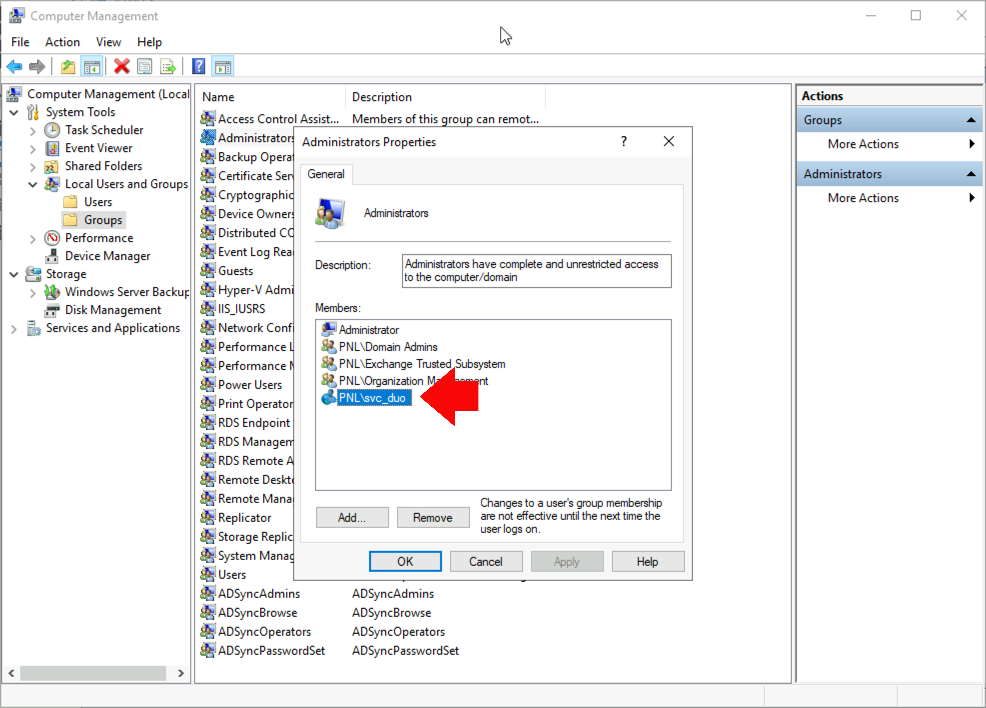Click the Back arrow toolbar icon
Viewport: 986px width, 708px height.
coord(14,66)
